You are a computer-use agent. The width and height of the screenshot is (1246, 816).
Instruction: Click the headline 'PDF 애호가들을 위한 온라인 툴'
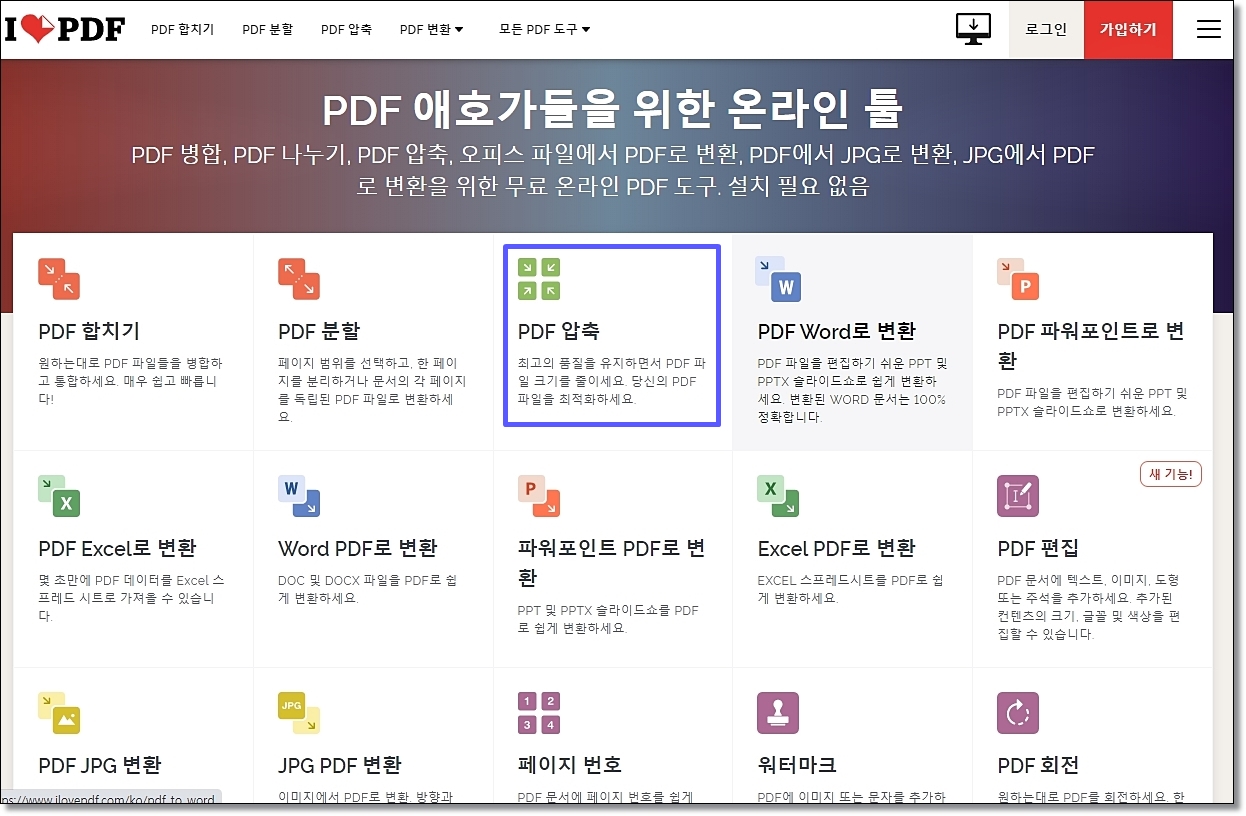click(x=612, y=109)
